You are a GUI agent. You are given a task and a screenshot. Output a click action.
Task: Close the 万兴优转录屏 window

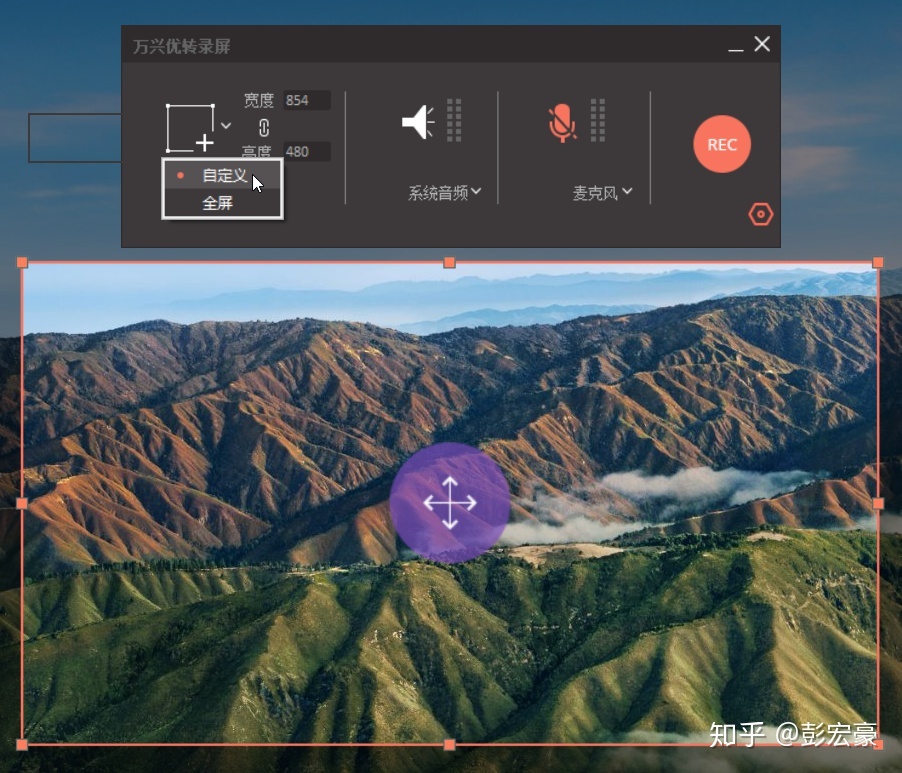pos(762,44)
